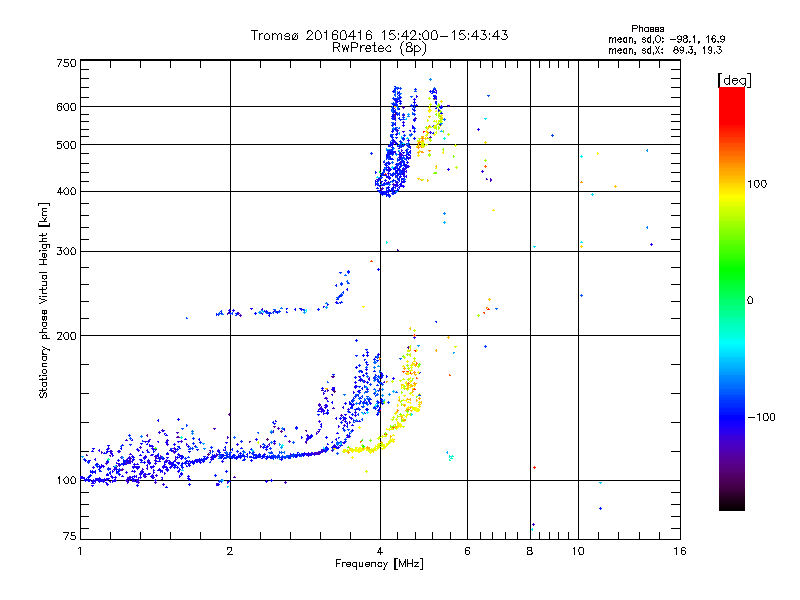This screenshot has width=800, height=600.
Task: Click the y-axis '100' tick label
Action: click(x=66, y=481)
